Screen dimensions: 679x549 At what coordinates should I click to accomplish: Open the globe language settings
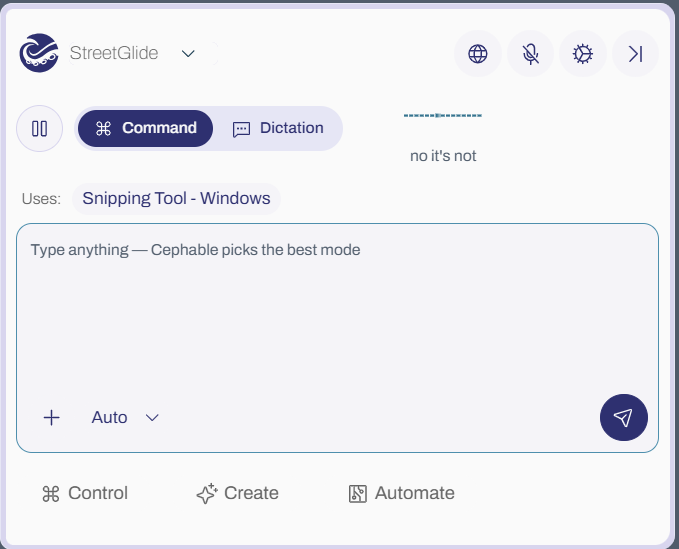point(478,54)
